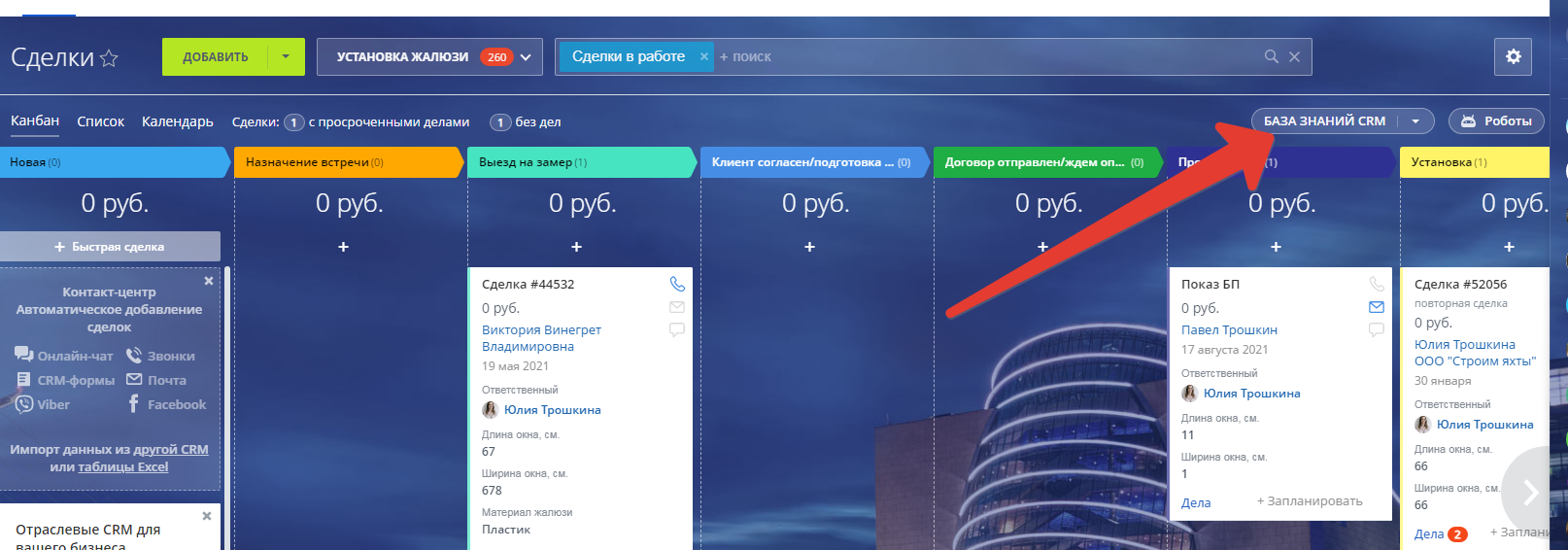Click the Роботы button

pos(1496,121)
